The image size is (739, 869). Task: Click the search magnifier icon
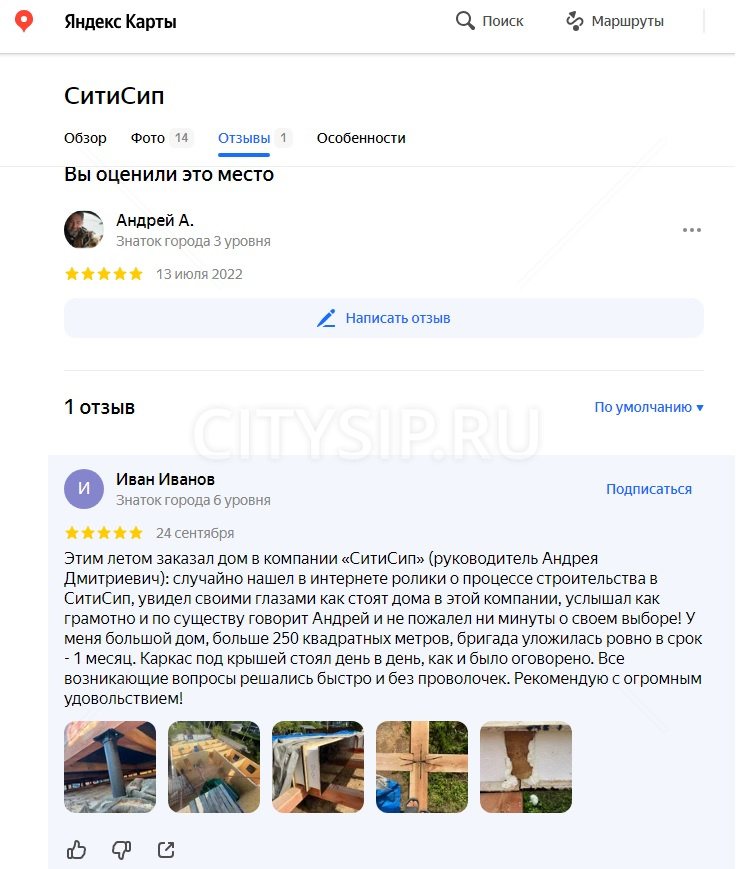[465, 21]
